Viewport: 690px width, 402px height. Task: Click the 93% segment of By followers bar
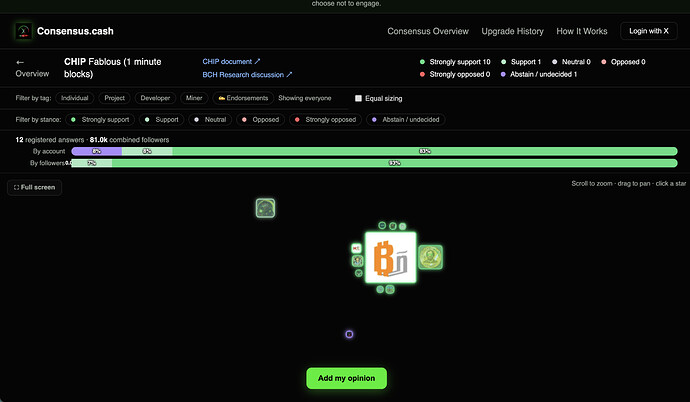click(395, 163)
